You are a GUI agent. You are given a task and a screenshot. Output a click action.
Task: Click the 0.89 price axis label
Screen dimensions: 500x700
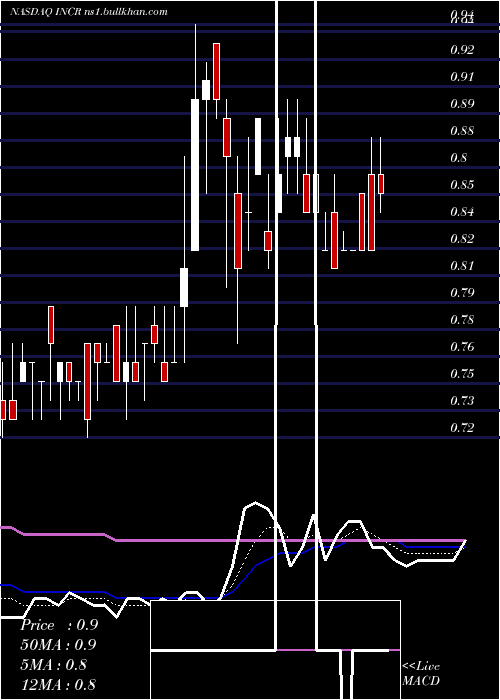462,104
